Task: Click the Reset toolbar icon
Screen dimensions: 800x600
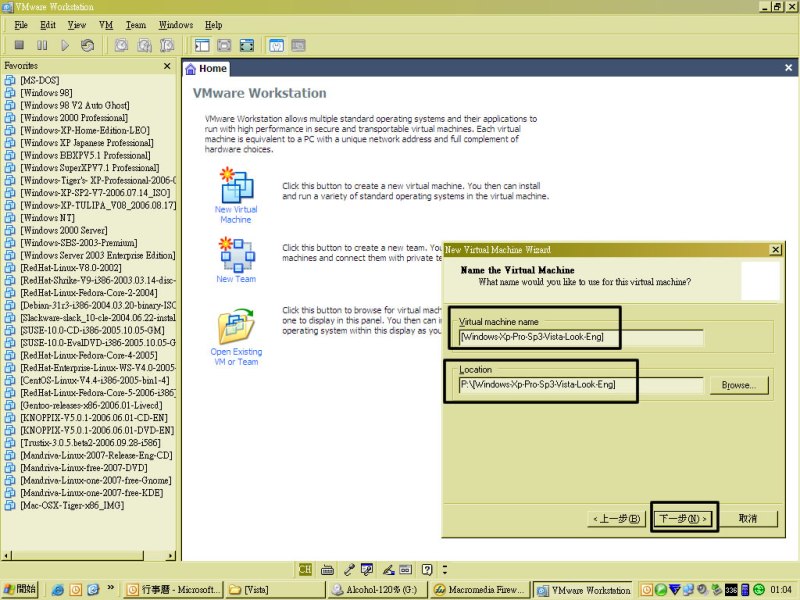Action: pyautogui.click(x=87, y=45)
